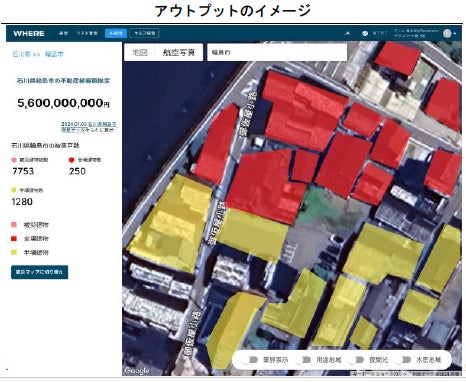This screenshot has height=382, width=466.
Task: Switch to the 航空写真 aerial photo tab
Action: [x=179, y=52]
